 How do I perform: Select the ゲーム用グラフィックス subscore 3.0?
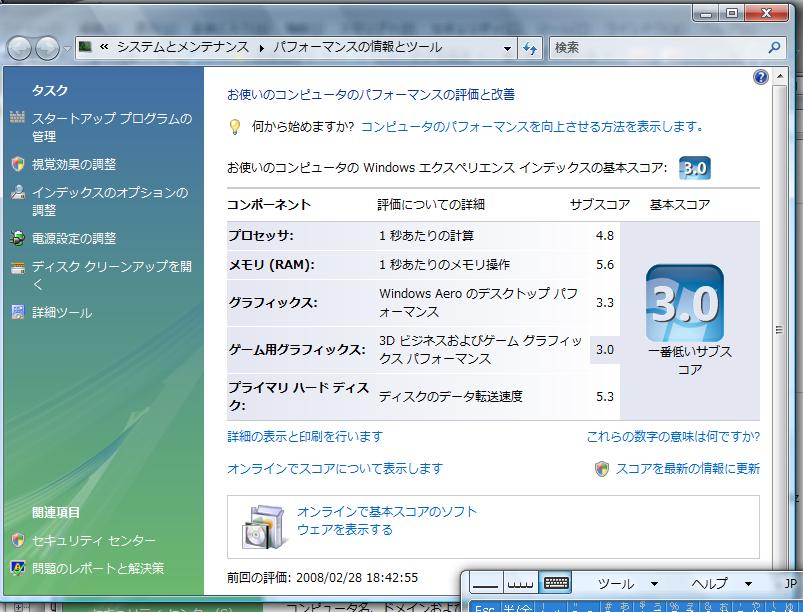[x=604, y=350]
